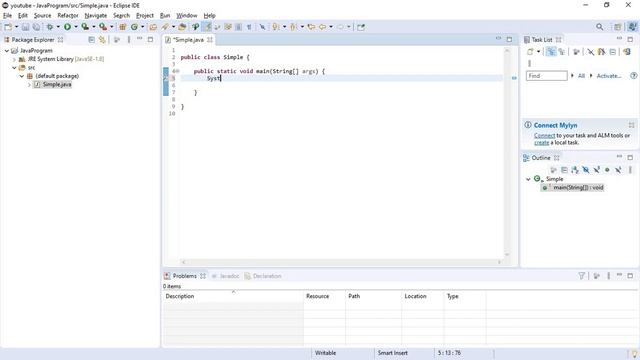This screenshot has height=360, width=640.
Task: Click the Pin Editor toolbar icon
Action: (x=361, y=27)
